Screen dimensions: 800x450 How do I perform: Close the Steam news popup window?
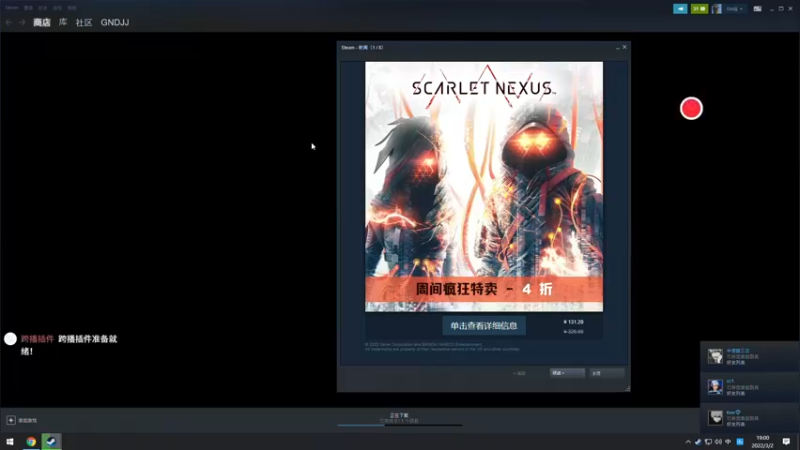(624, 47)
